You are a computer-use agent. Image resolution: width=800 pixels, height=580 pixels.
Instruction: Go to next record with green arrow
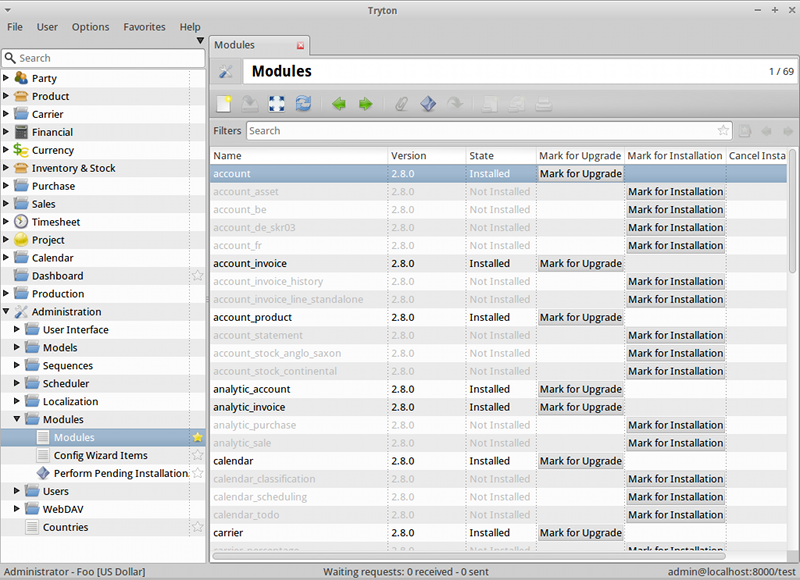pyautogui.click(x=365, y=103)
